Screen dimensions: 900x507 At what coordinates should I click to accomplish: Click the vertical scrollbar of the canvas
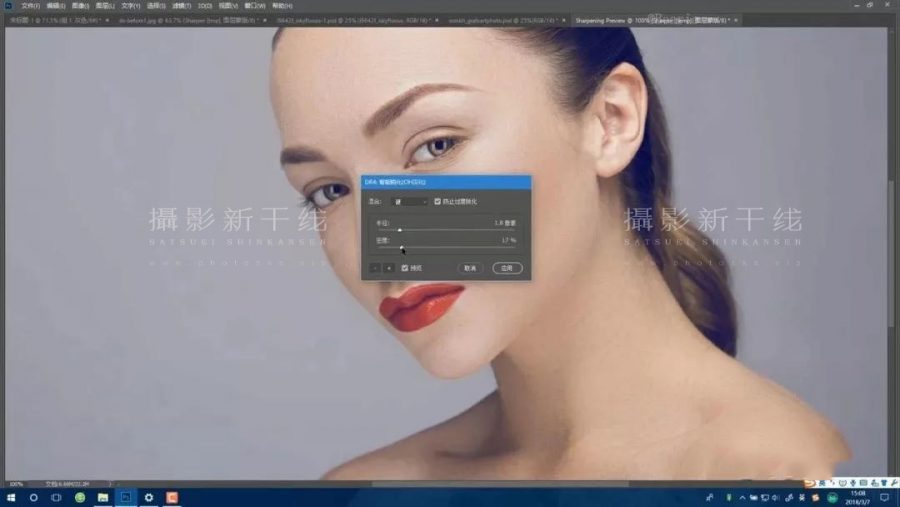coord(891,253)
